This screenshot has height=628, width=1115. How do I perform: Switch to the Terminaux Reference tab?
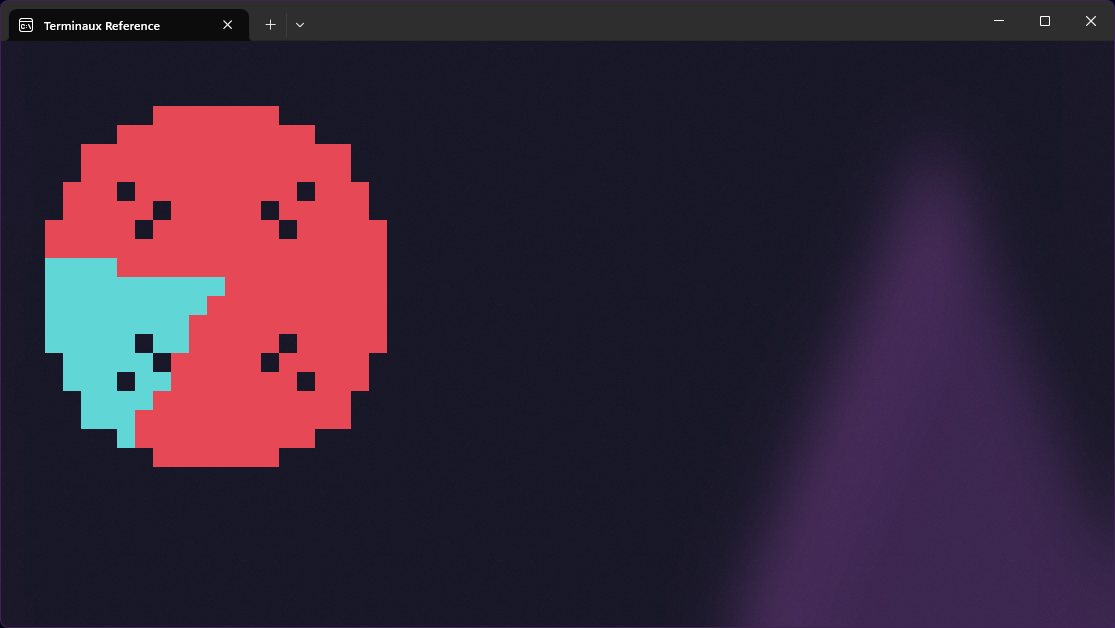[110, 25]
